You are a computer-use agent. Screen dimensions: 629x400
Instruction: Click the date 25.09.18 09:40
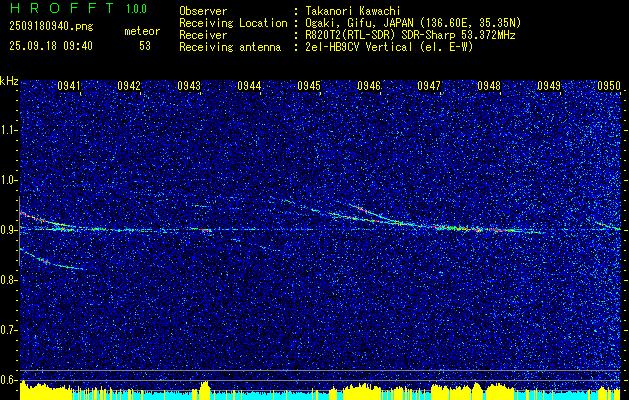pyautogui.click(x=51, y=46)
